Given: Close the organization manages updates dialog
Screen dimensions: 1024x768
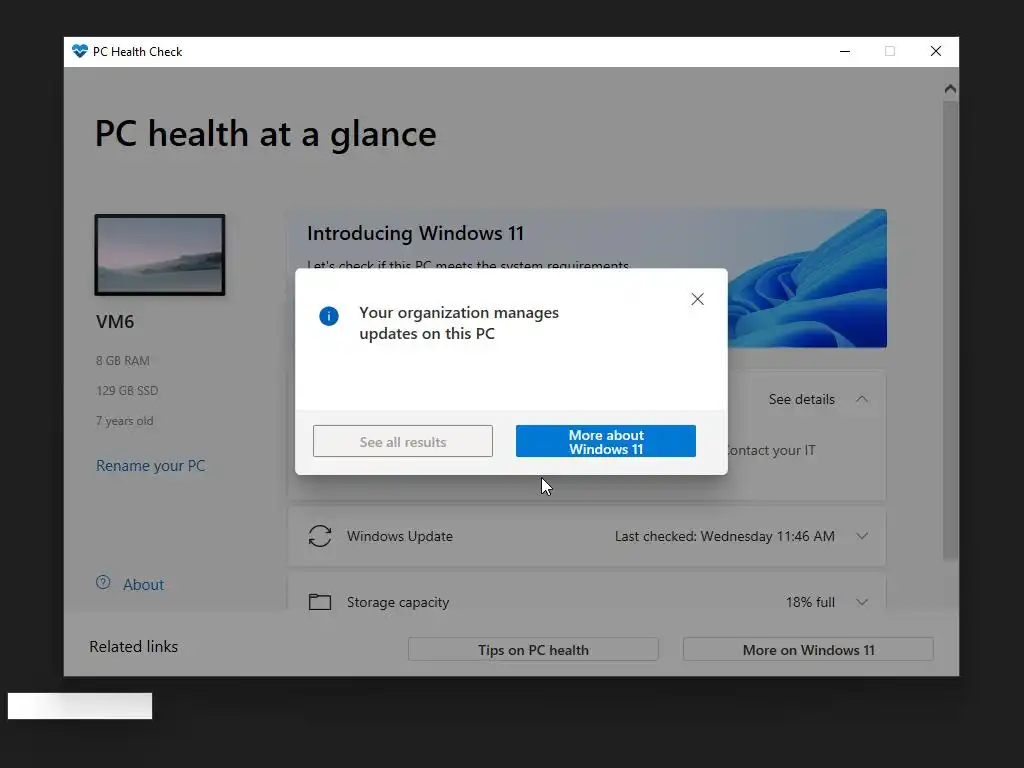Looking at the screenshot, I should tap(697, 299).
